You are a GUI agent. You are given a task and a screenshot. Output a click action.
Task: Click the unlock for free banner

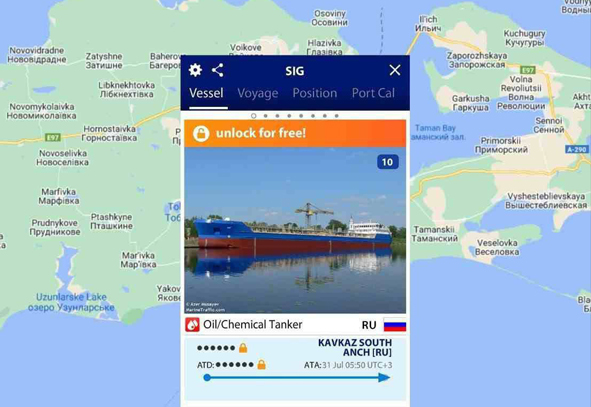point(295,133)
